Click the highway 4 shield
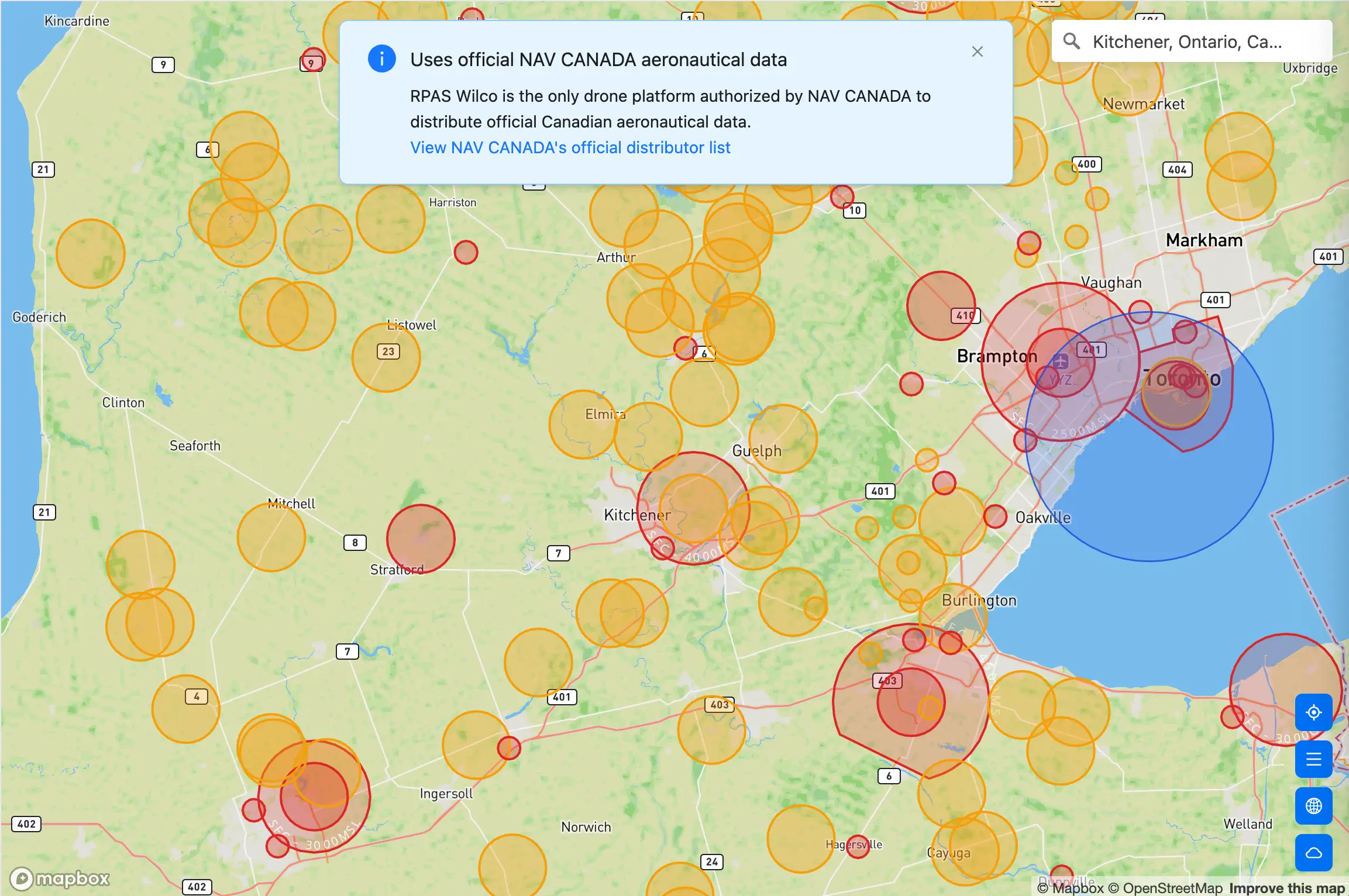 click(x=197, y=696)
